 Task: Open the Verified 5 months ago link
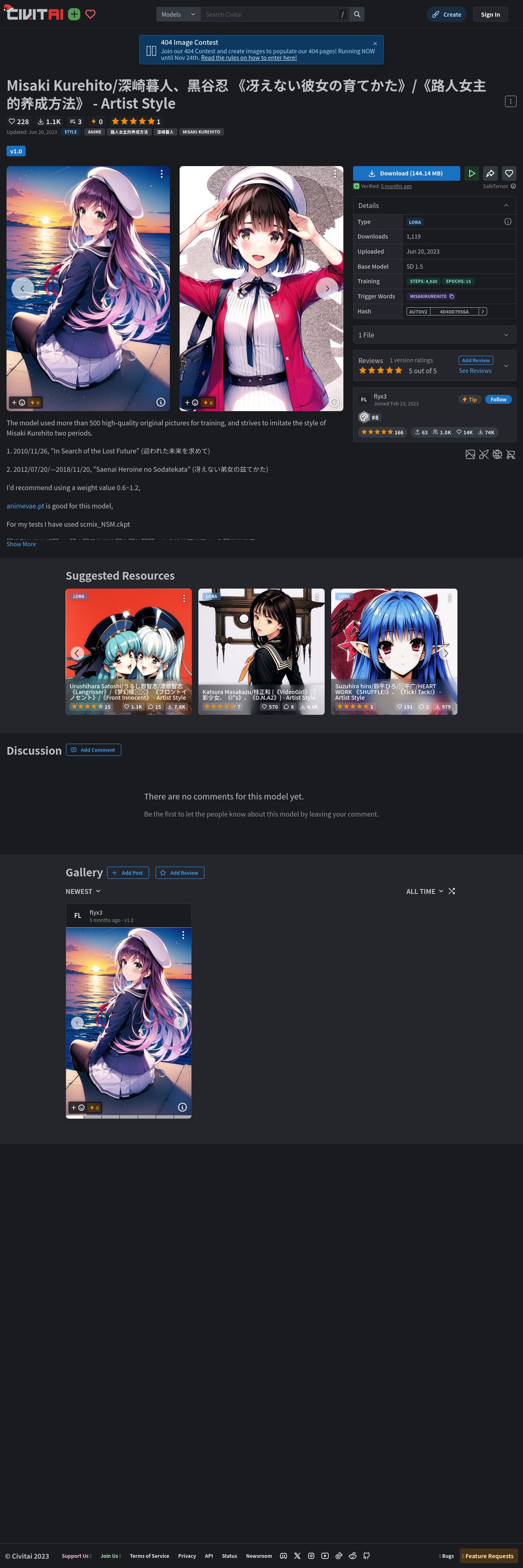click(396, 186)
